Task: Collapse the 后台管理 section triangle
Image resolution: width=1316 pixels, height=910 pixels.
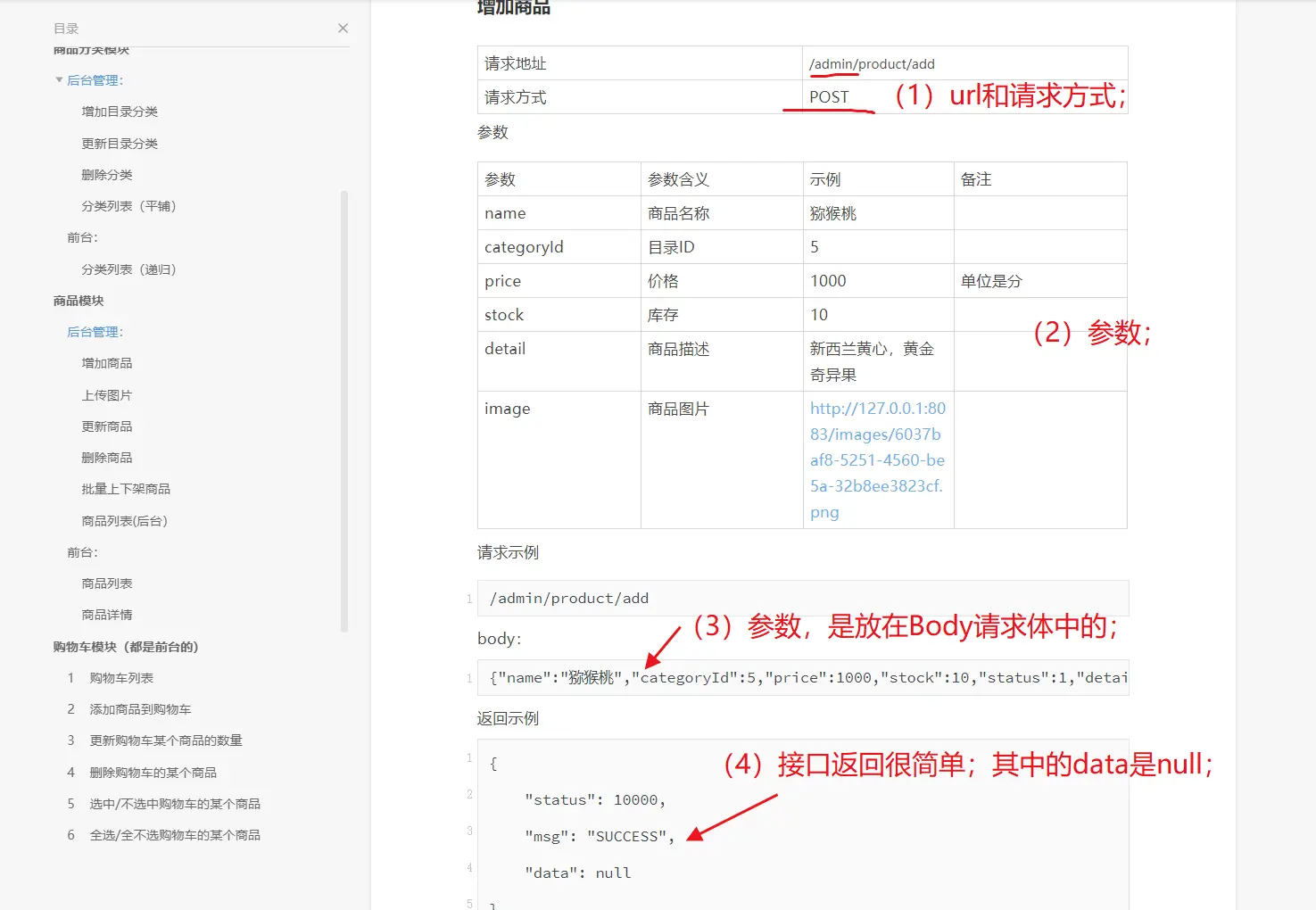Action: 59,80
